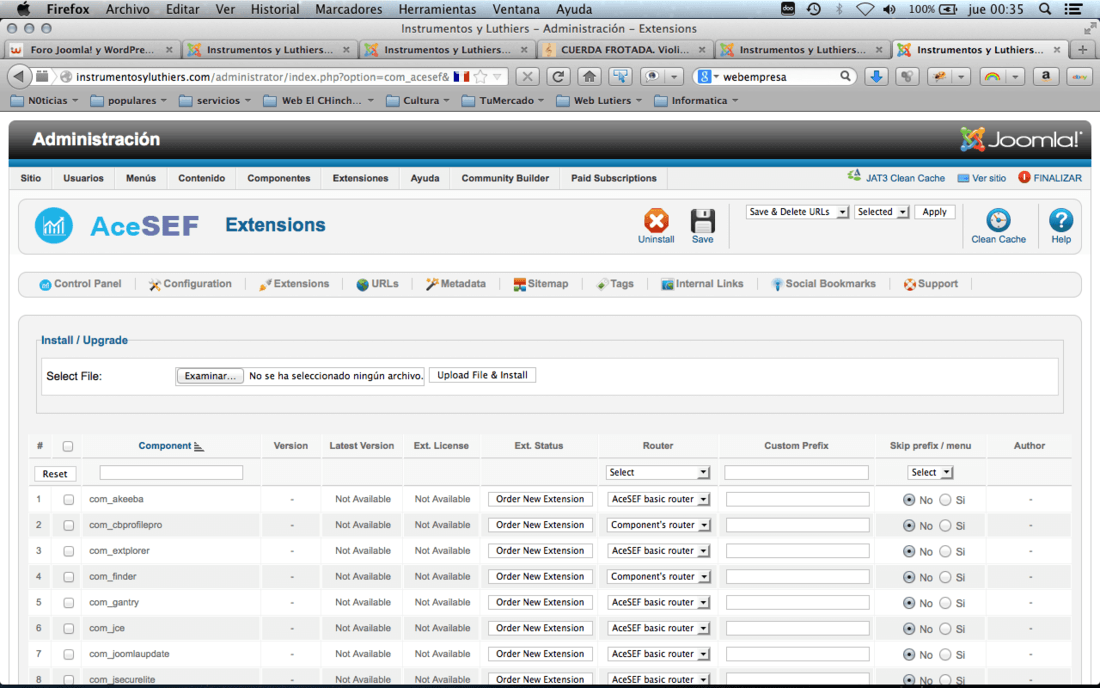Tick the select-all checkbox in table header
Screen dimensions: 1100x688
pyautogui.click(x=68, y=446)
